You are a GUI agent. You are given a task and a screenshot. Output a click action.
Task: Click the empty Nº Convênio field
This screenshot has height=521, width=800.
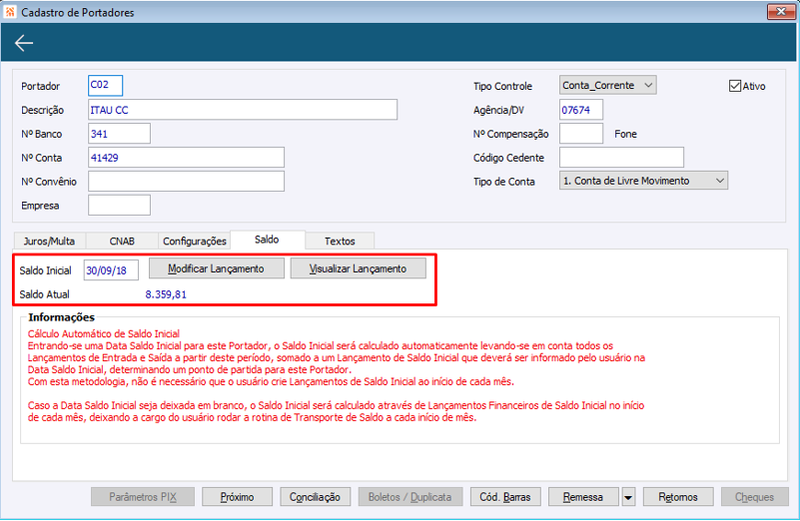pos(186,181)
